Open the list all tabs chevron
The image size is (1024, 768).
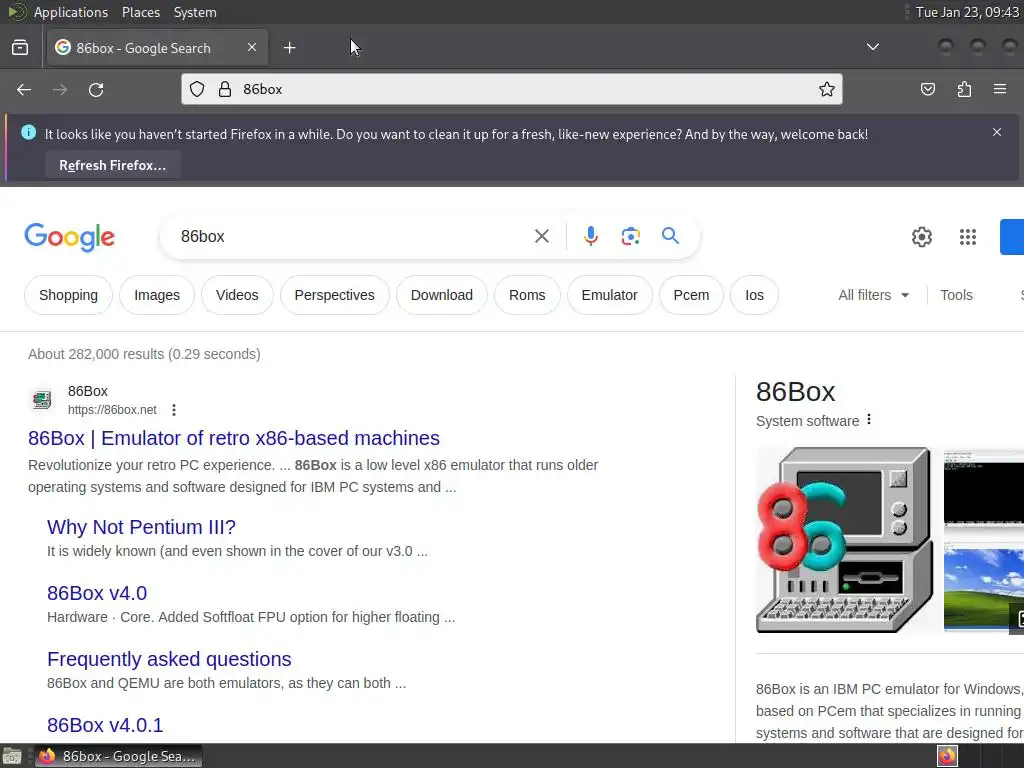pos(872,47)
